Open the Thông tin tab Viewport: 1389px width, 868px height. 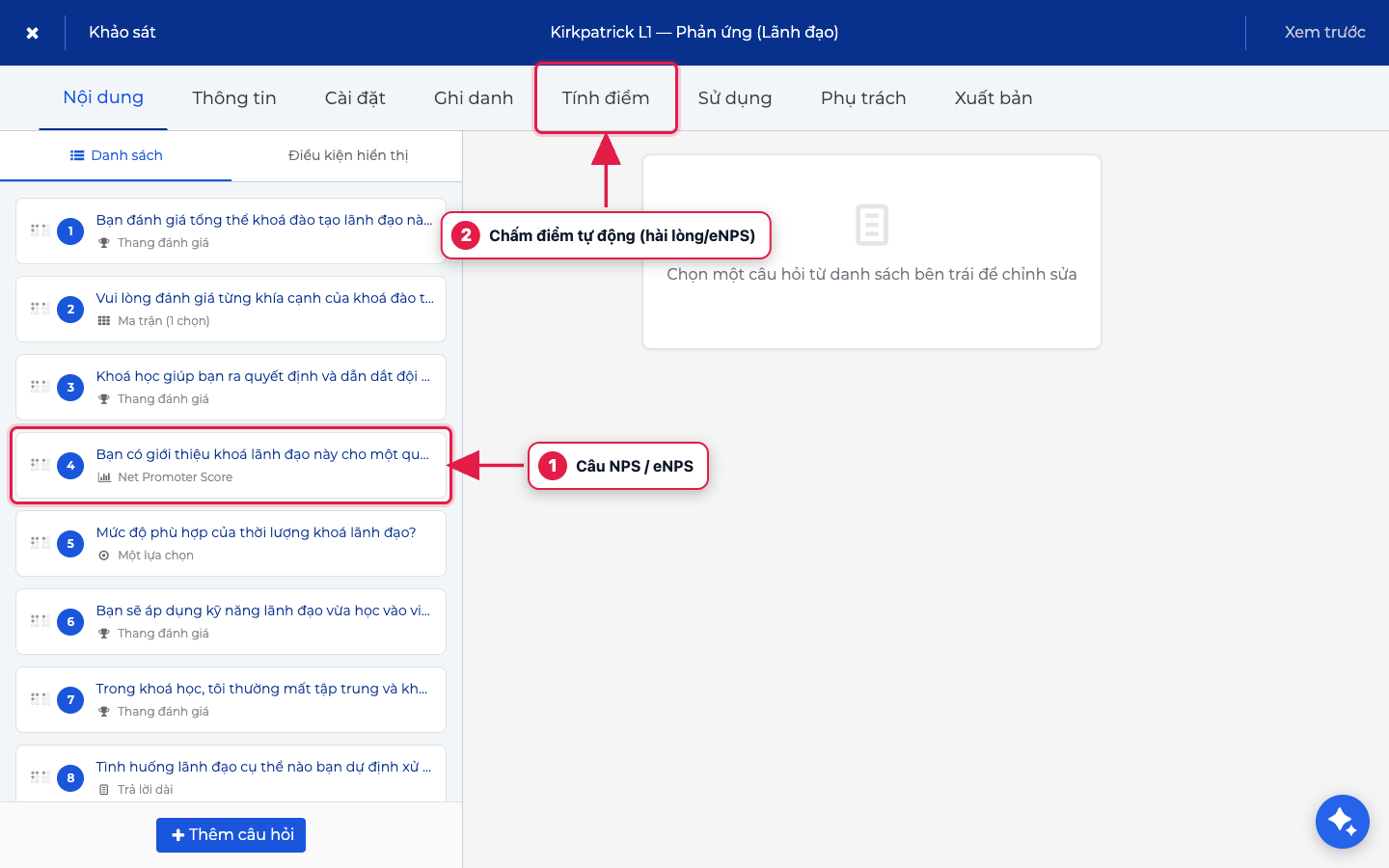234,97
